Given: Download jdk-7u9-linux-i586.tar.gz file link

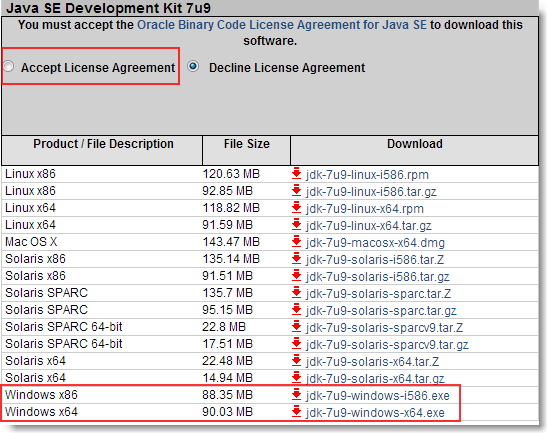Looking at the screenshot, I should 371,192.
